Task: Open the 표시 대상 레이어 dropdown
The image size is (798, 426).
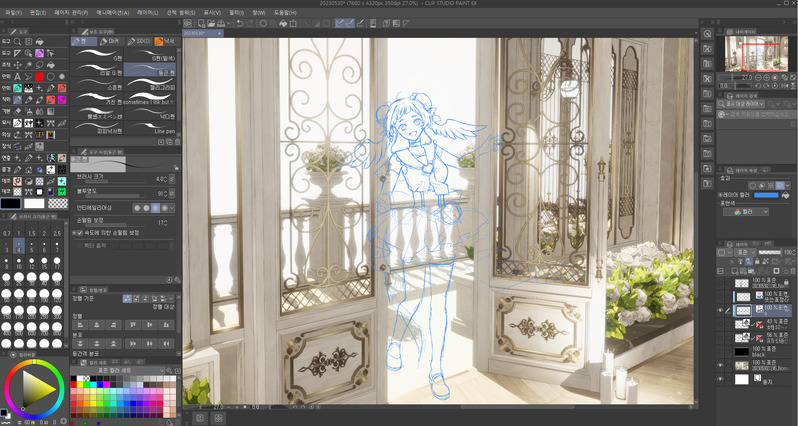Action: point(741,104)
